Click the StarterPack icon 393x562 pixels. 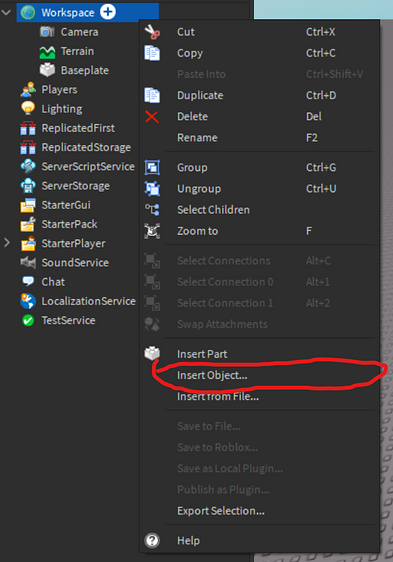coord(28,224)
